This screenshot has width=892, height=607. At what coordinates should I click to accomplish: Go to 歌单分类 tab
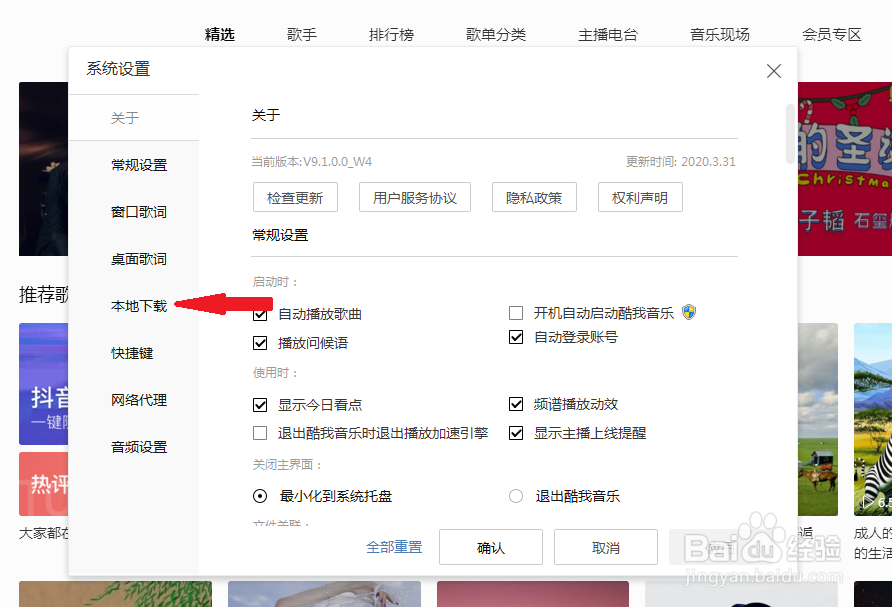(495, 35)
